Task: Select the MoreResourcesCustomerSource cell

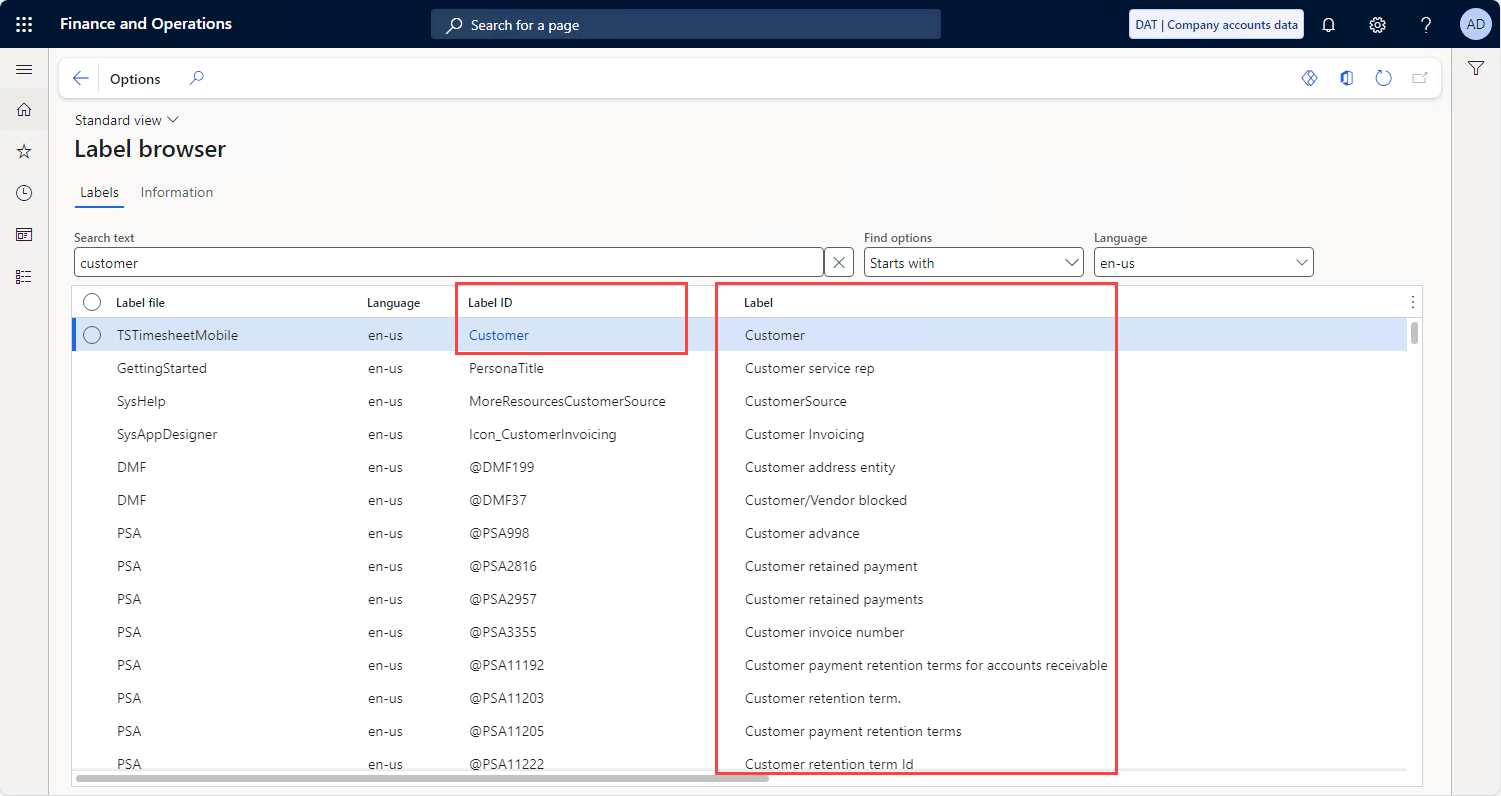Action: (x=567, y=401)
